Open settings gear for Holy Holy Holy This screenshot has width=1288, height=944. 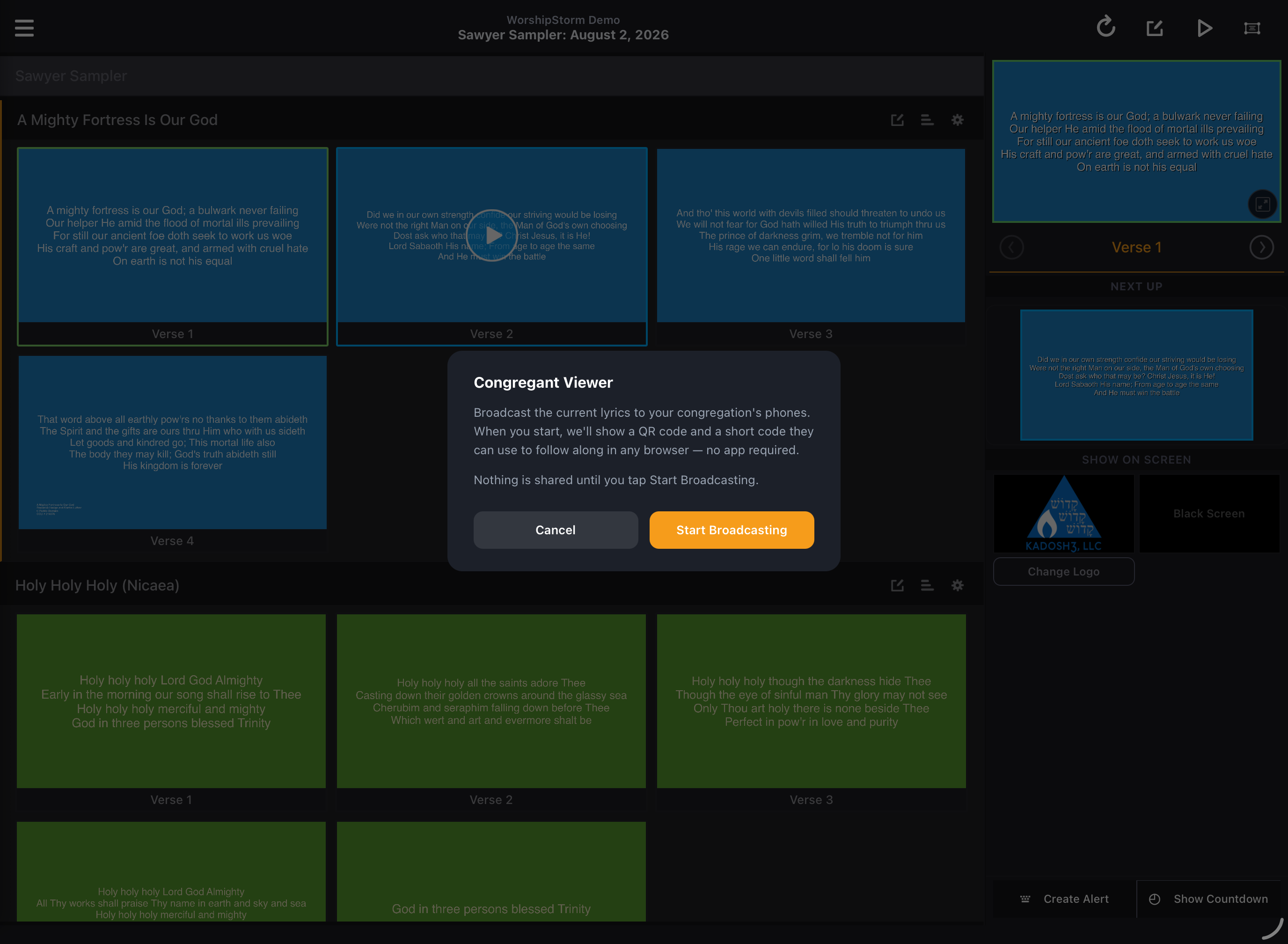click(957, 585)
